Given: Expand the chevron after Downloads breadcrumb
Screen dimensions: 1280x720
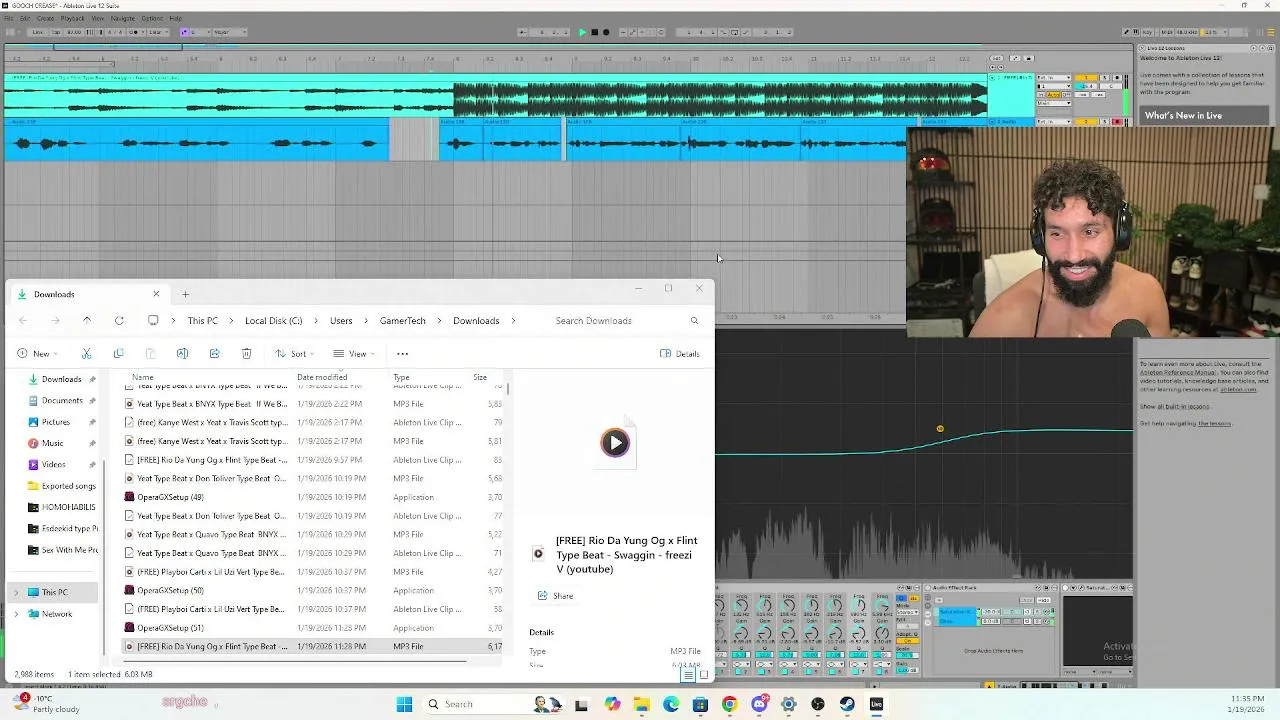Looking at the screenshot, I should 514,320.
